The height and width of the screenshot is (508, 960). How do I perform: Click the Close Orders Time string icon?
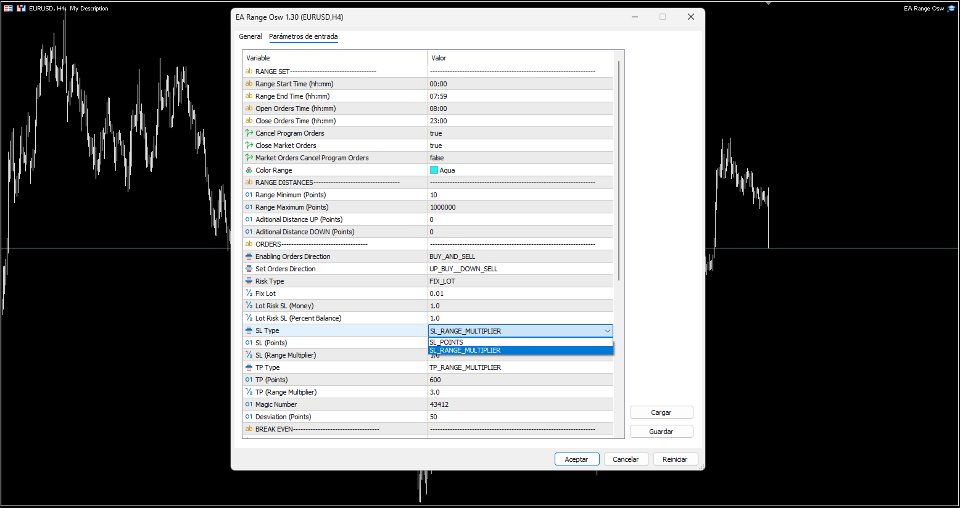coord(249,121)
